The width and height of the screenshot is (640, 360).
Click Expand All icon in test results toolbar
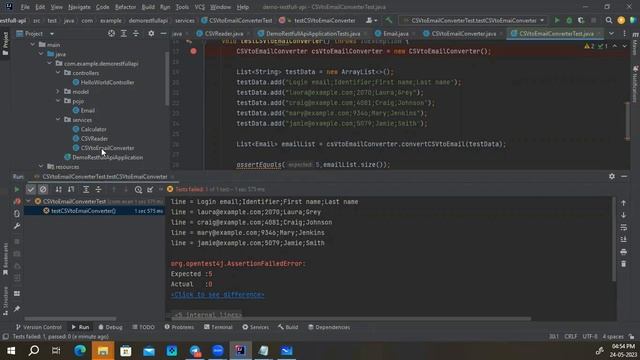pos(86,189)
